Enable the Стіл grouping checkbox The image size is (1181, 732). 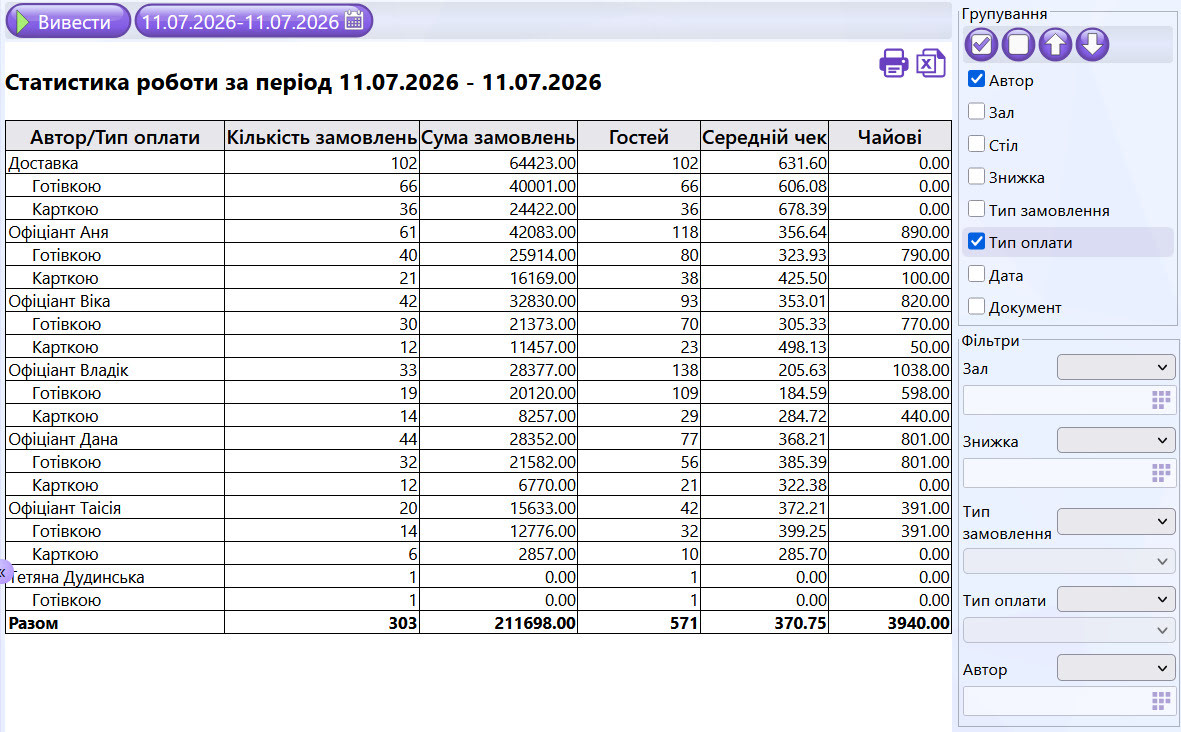tap(976, 144)
